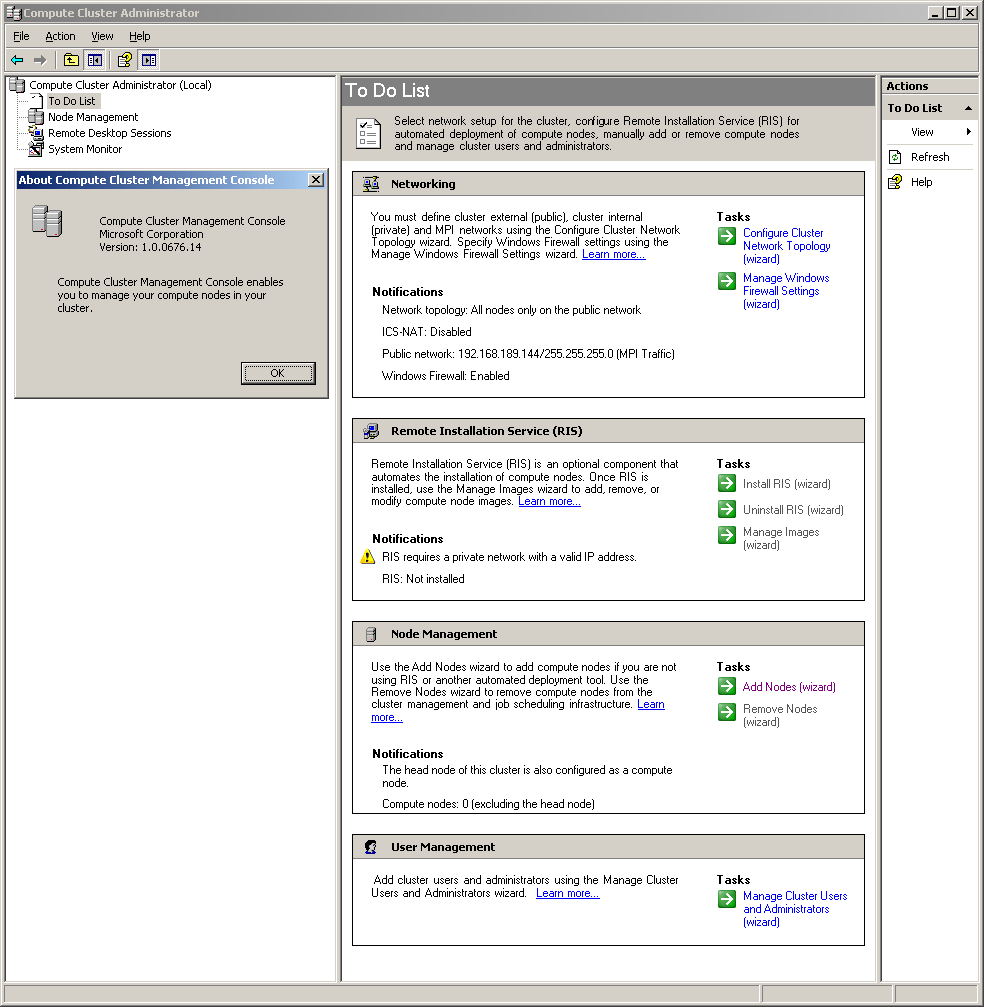Open the Add Nodes wizard link

click(789, 687)
